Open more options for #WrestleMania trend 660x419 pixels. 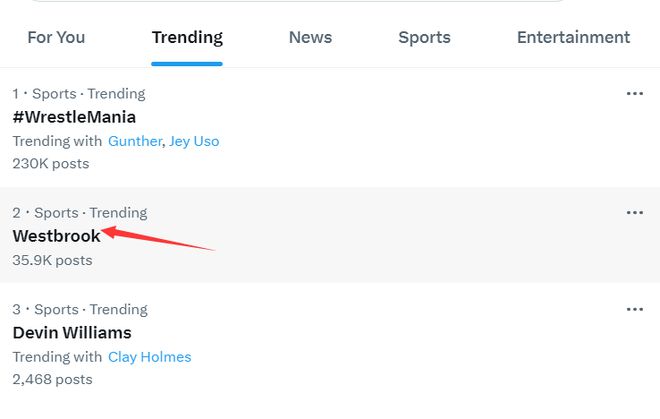coord(634,94)
